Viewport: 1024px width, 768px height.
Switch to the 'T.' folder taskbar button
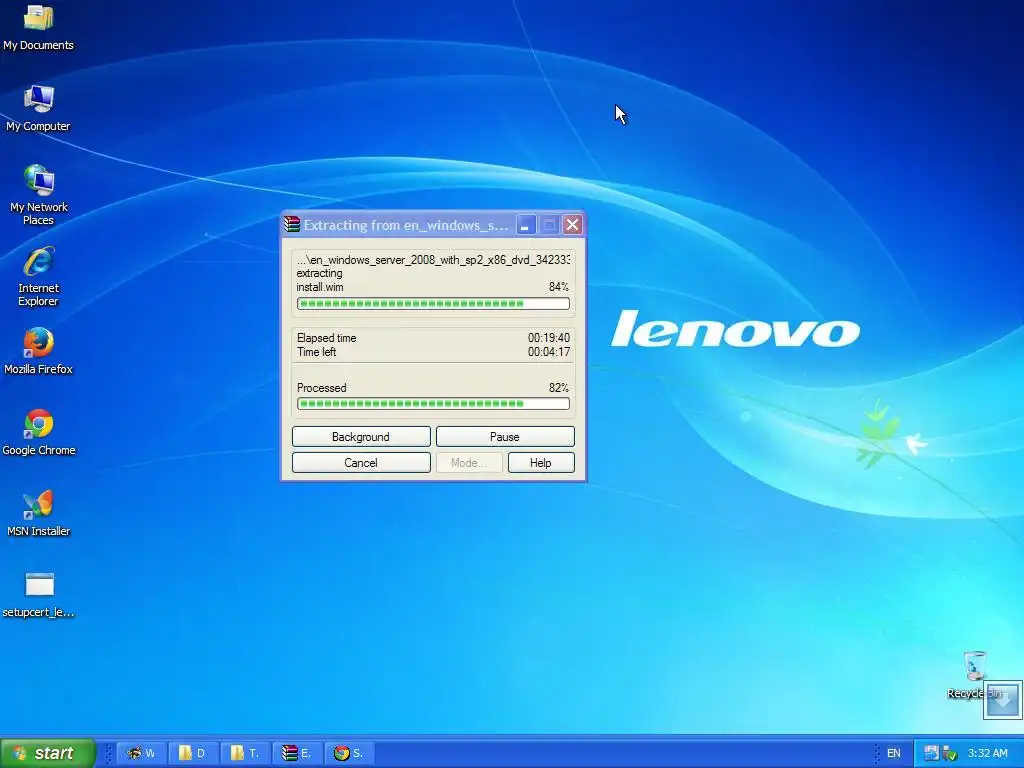244,753
